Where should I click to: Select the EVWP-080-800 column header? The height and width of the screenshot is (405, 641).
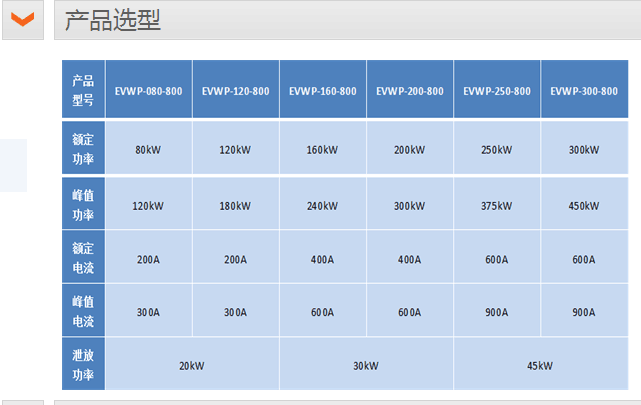148,91
